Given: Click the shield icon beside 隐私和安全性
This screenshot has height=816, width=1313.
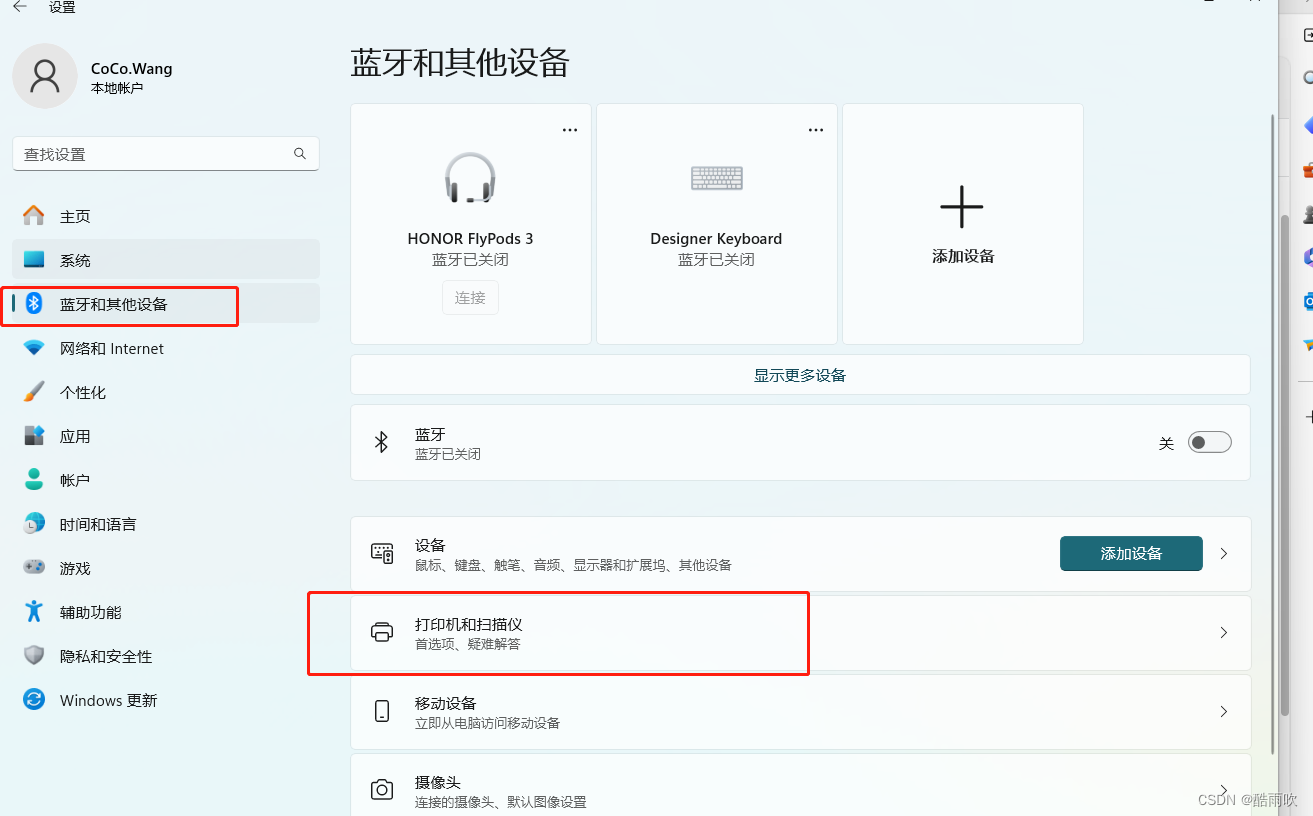Looking at the screenshot, I should pos(34,655).
